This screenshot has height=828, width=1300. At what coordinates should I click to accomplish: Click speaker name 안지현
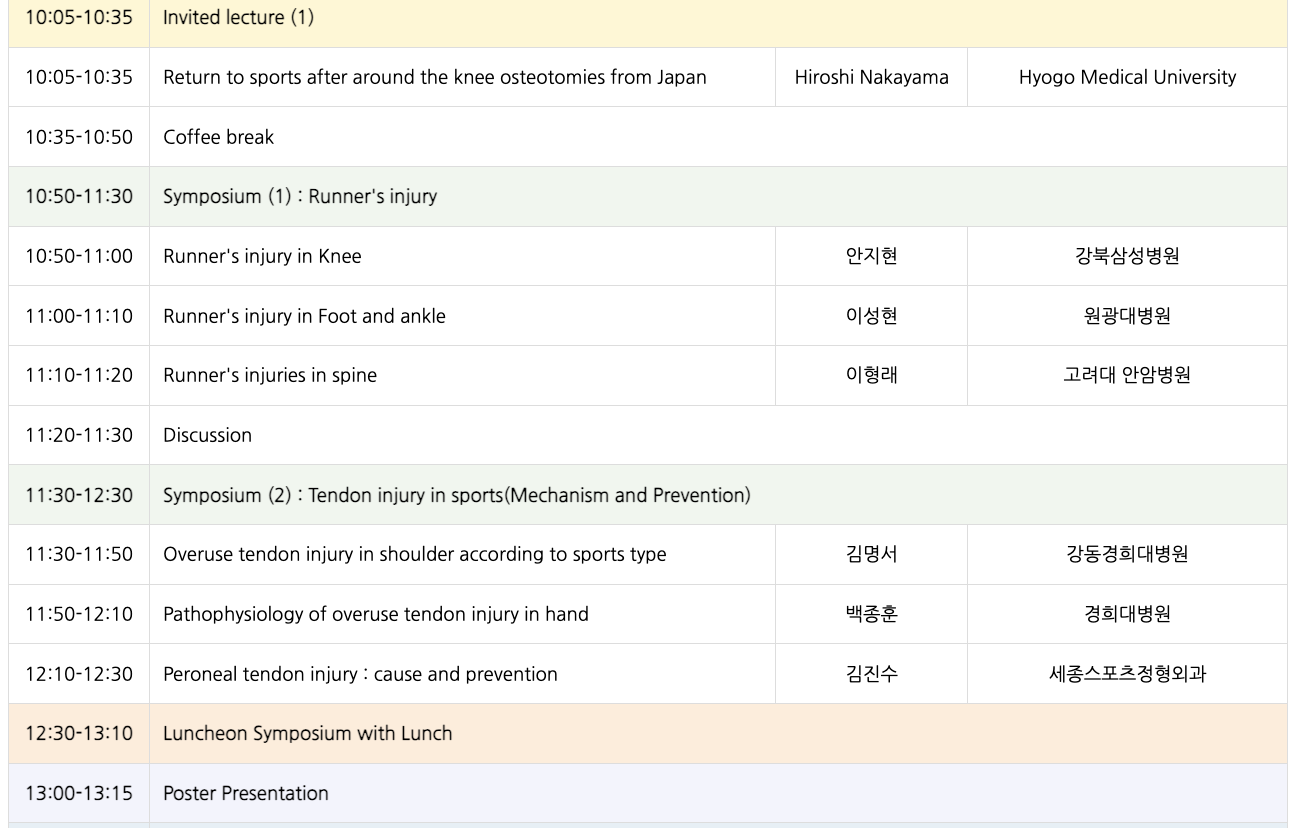tap(871, 256)
